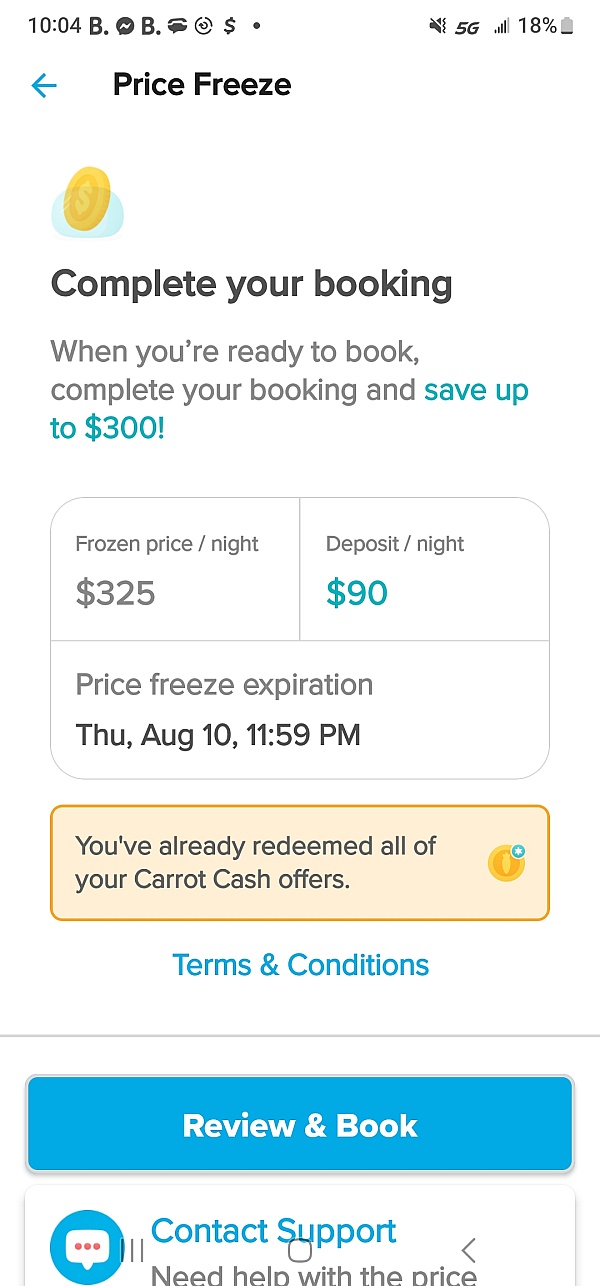
Task: Select the Frozen price per night card
Action: (175, 568)
